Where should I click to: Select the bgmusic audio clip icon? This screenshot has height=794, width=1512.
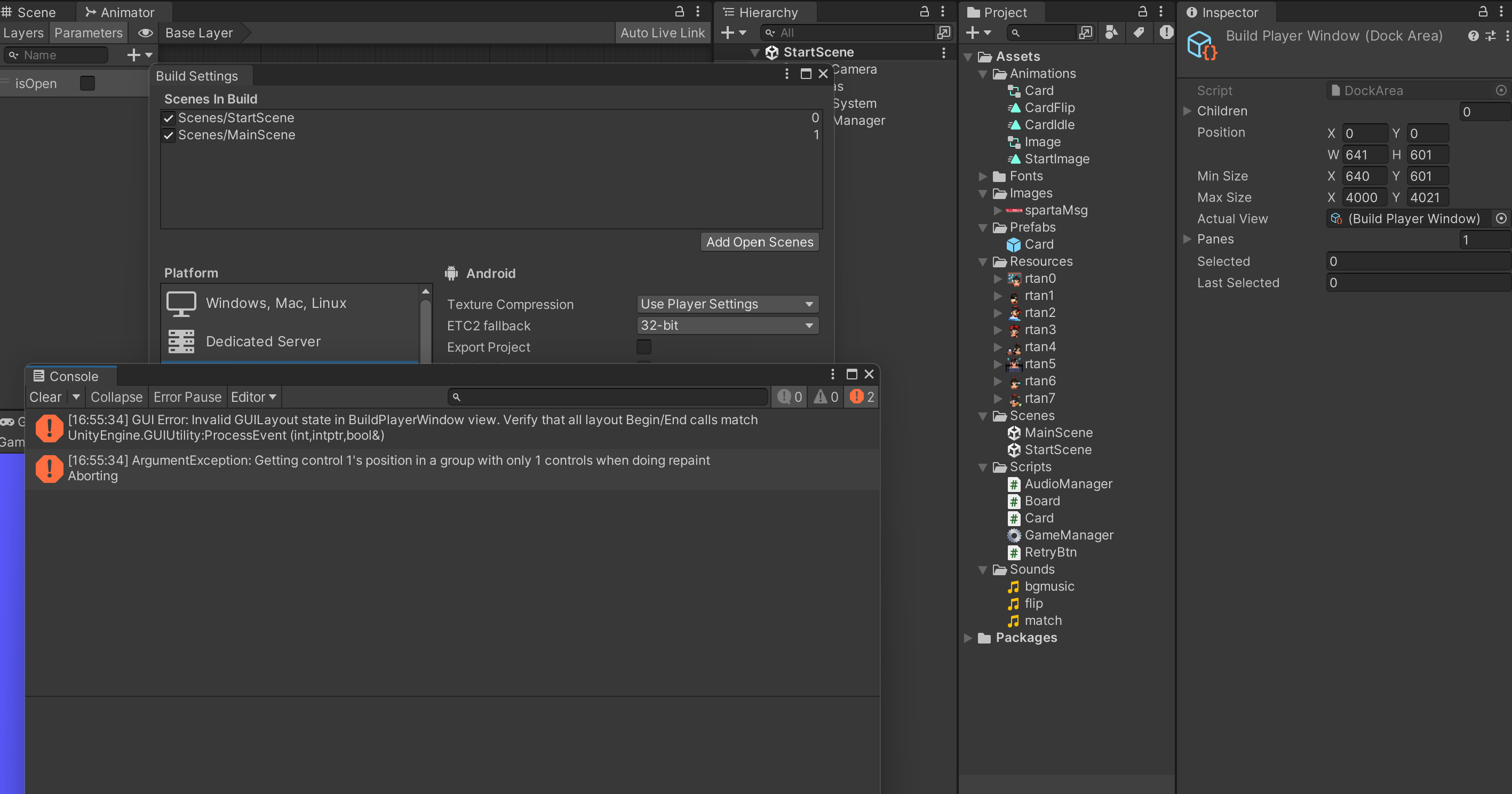pyautogui.click(x=1014, y=587)
